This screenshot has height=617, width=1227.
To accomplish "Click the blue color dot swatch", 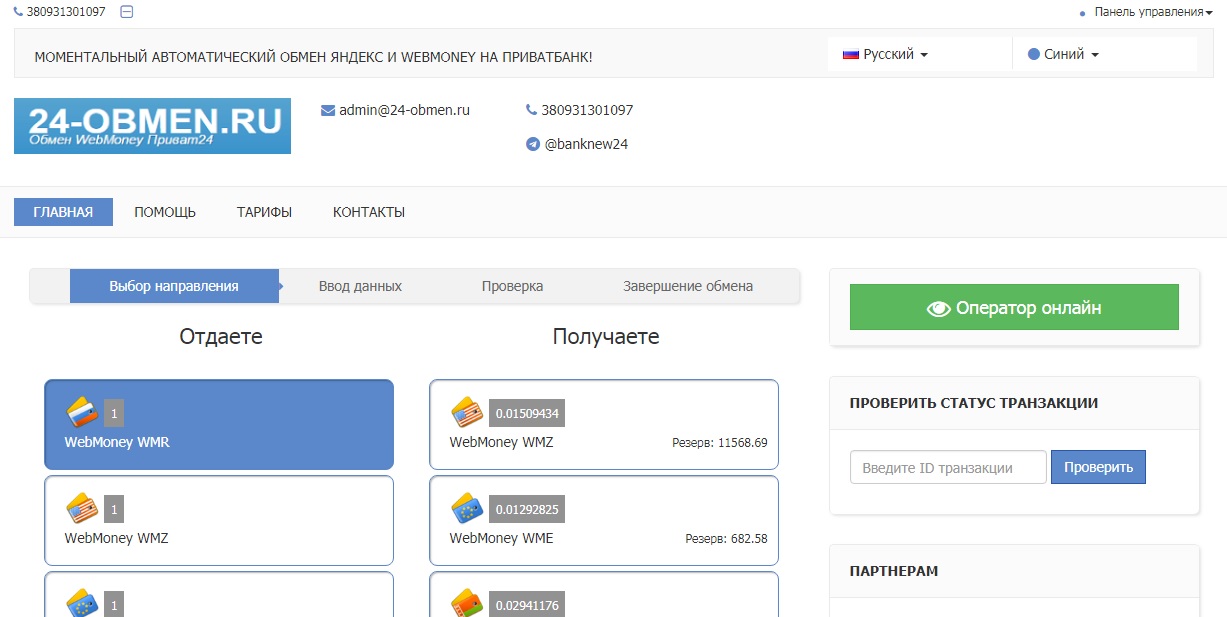I will pyautogui.click(x=1034, y=55).
